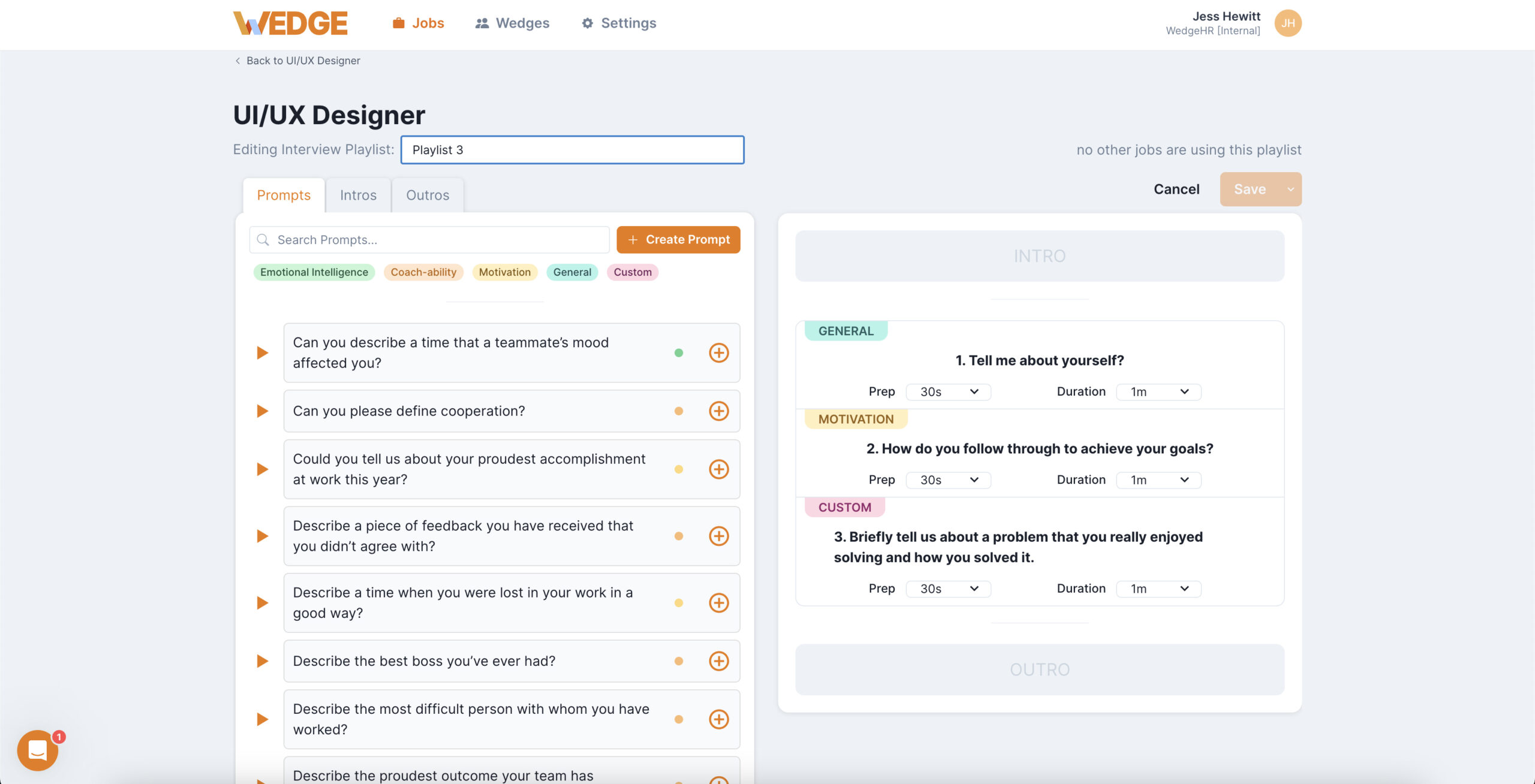Add proudest accomplishment prompt to playlist

point(719,469)
